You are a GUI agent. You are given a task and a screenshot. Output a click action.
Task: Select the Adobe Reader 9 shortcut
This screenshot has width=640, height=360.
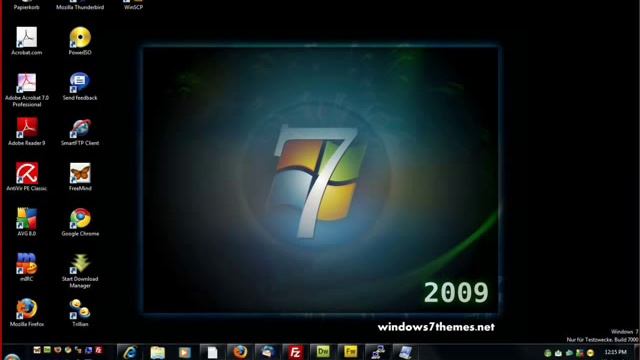(x=27, y=129)
